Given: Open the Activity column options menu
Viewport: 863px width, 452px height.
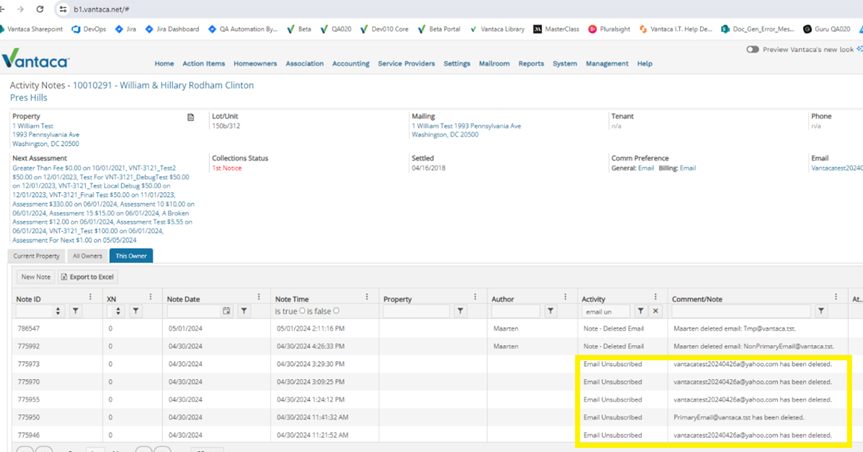Looking at the screenshot, I should point(656,297).
